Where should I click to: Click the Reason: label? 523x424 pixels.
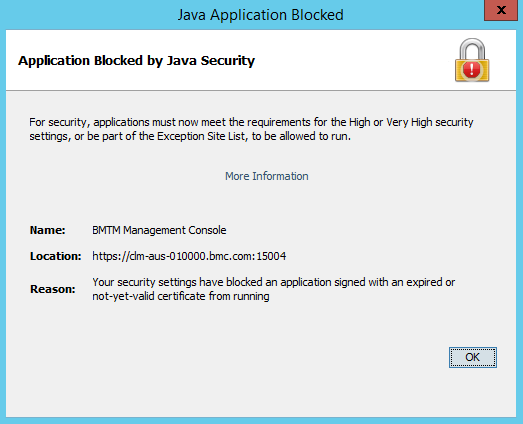(53, 289)
